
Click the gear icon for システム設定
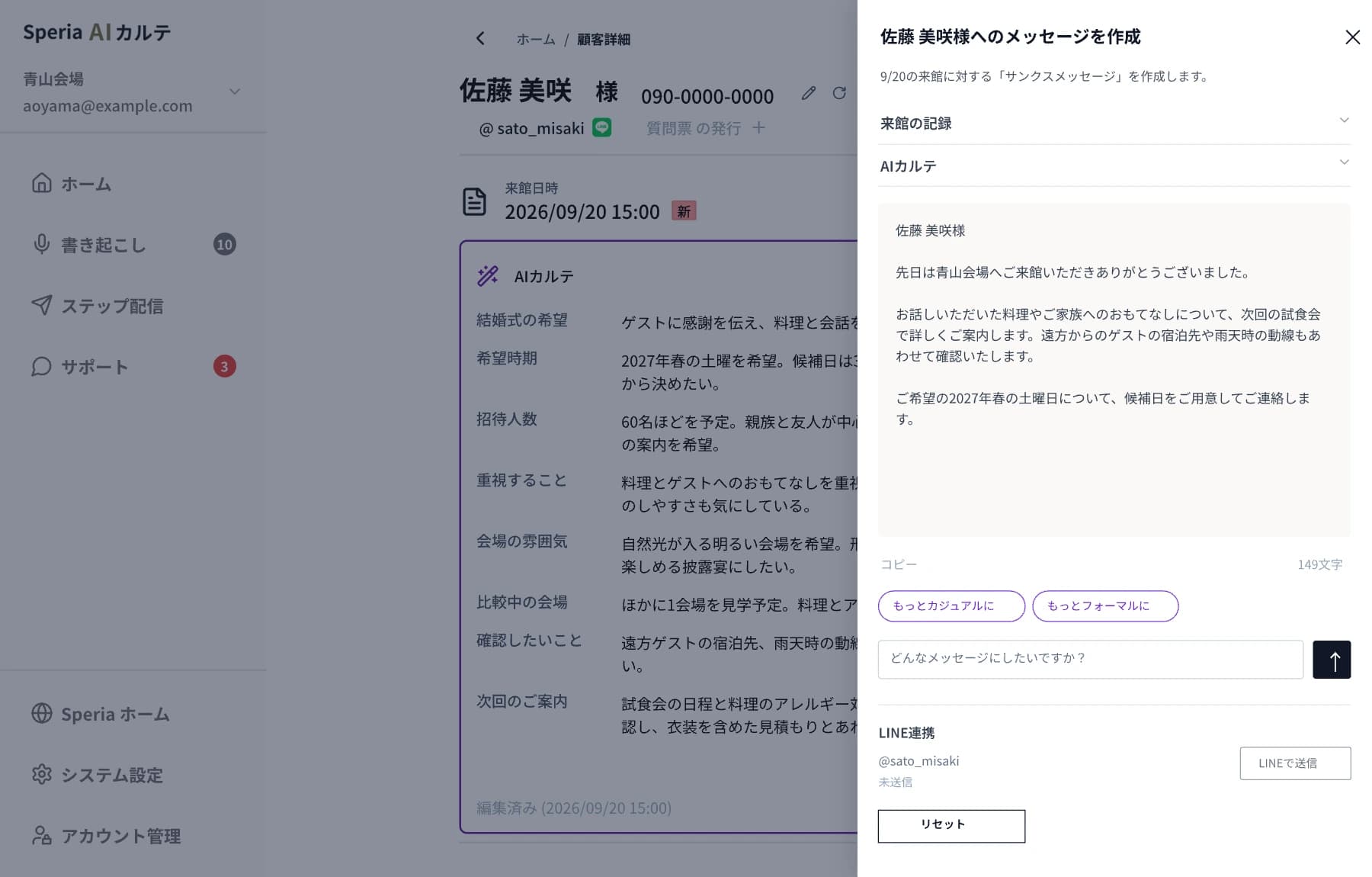pos(42,774)
